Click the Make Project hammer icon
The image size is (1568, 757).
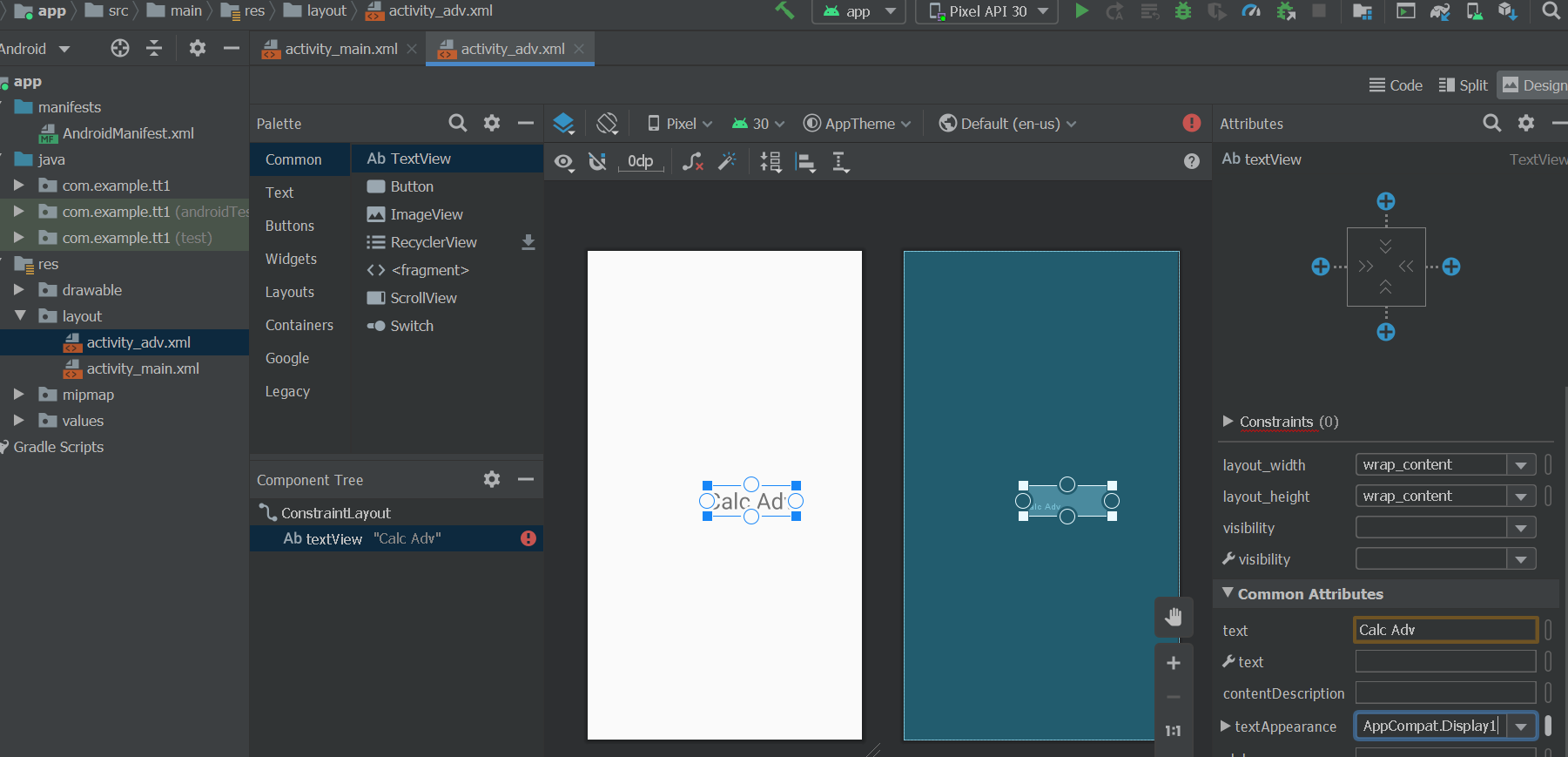pos(784,10)
